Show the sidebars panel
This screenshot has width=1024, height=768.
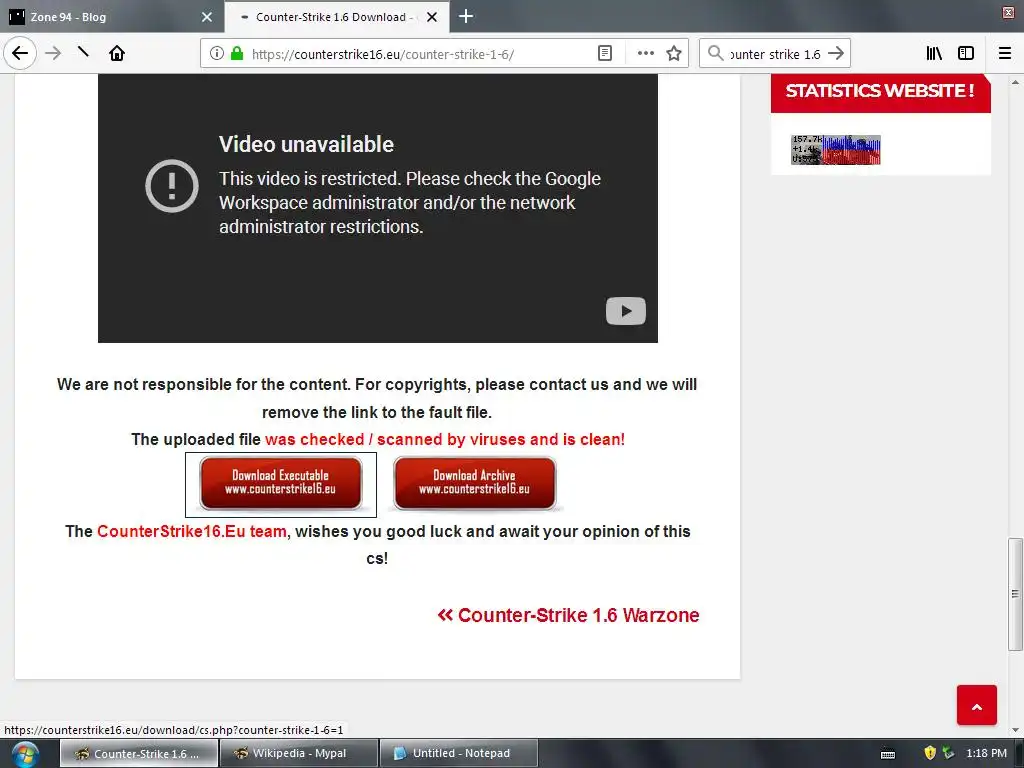(966, 53)
